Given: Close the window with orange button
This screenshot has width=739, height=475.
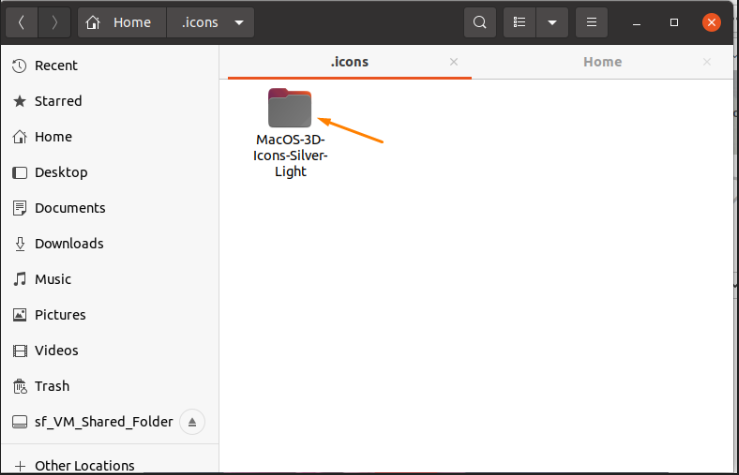Looking at the screenshot, I should tap(711, 22).
